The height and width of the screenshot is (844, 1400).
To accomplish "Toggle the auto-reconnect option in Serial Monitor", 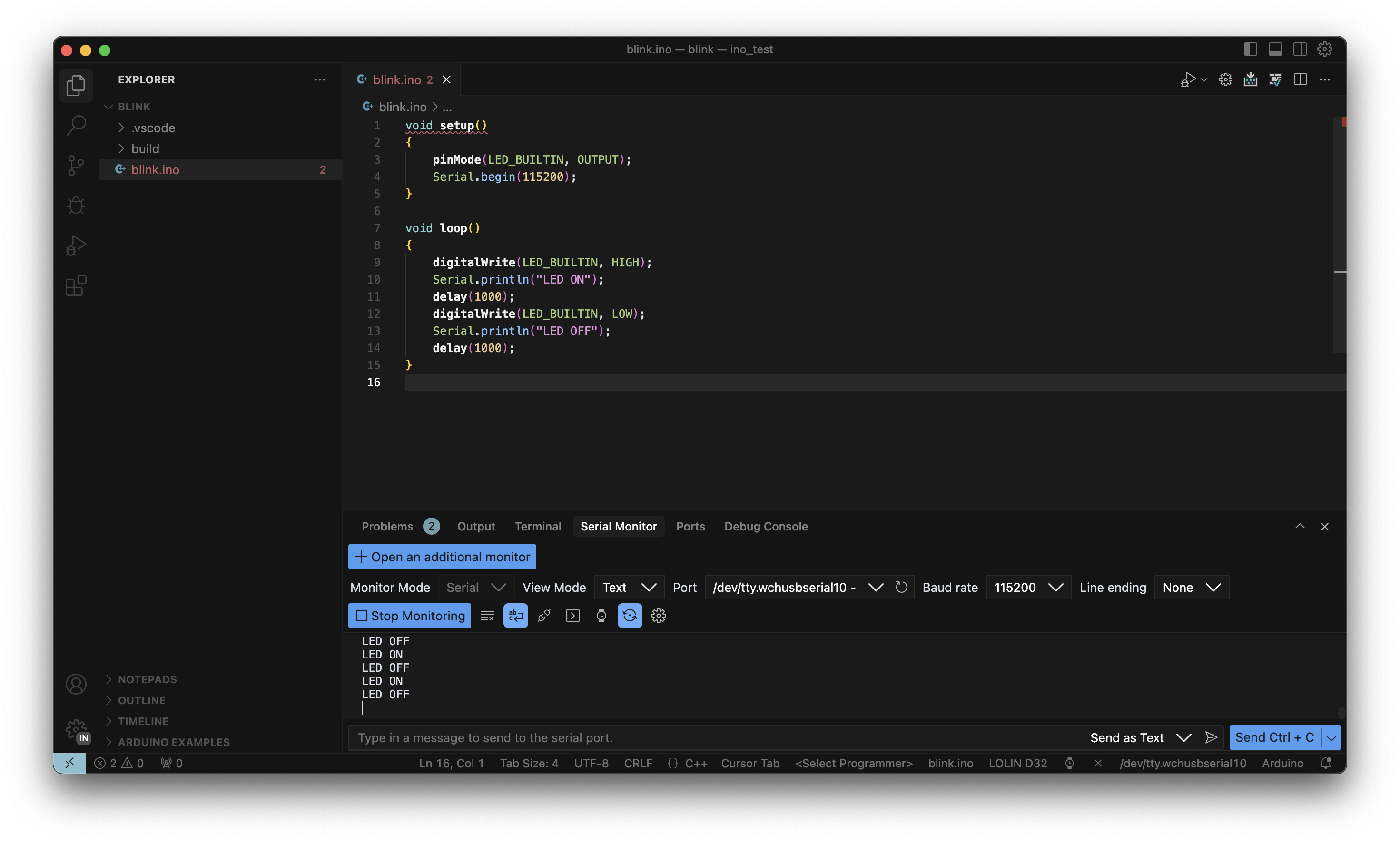I will (x=630, y=616).
